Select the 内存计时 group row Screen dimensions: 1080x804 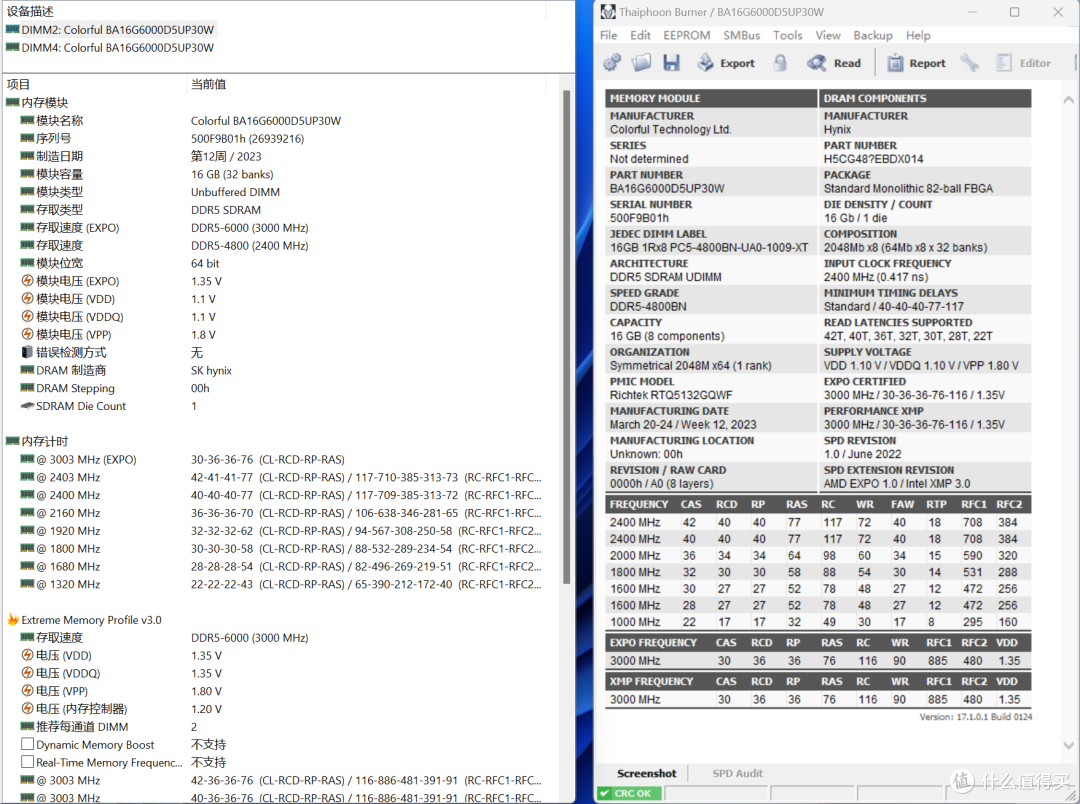tap(37, 441)
